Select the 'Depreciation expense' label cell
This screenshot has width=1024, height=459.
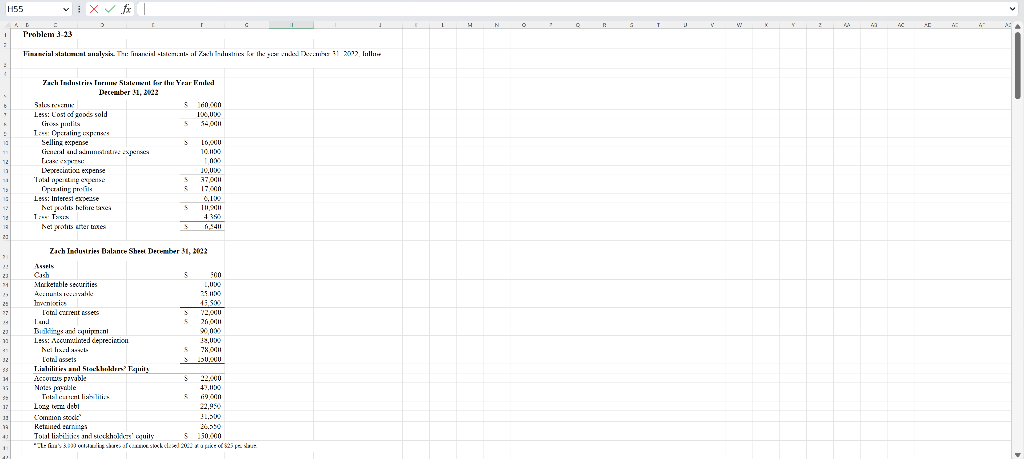72,170
